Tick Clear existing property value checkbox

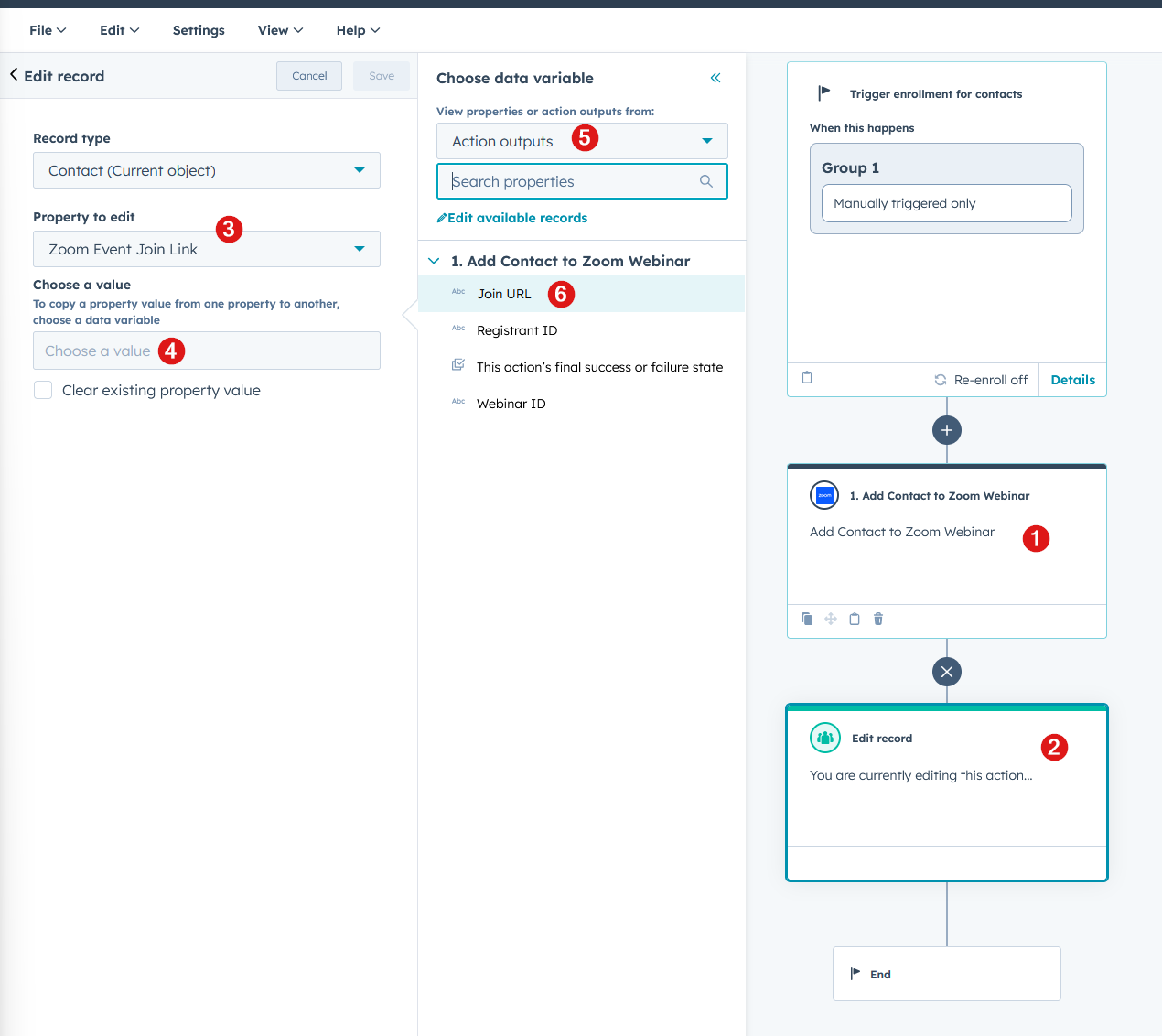point(43,390)
